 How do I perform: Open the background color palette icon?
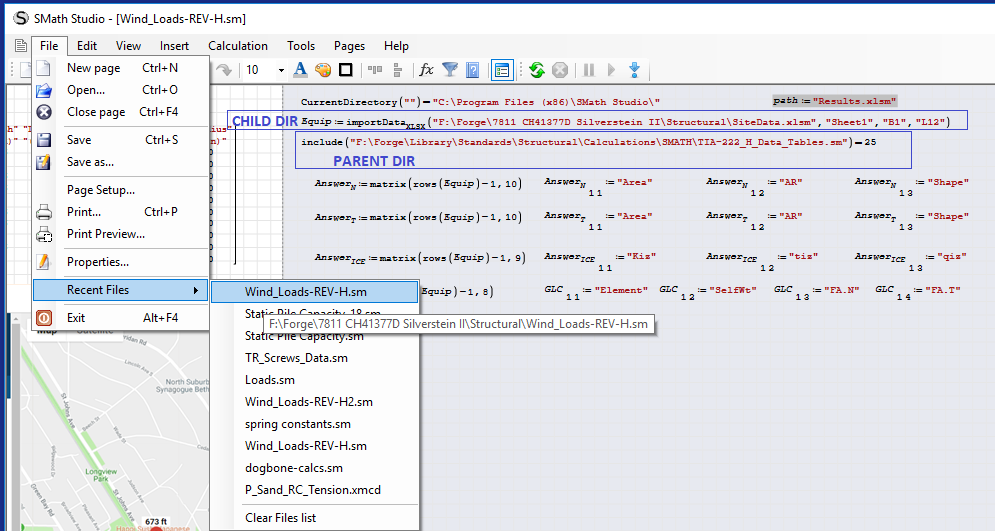[322, 70]
